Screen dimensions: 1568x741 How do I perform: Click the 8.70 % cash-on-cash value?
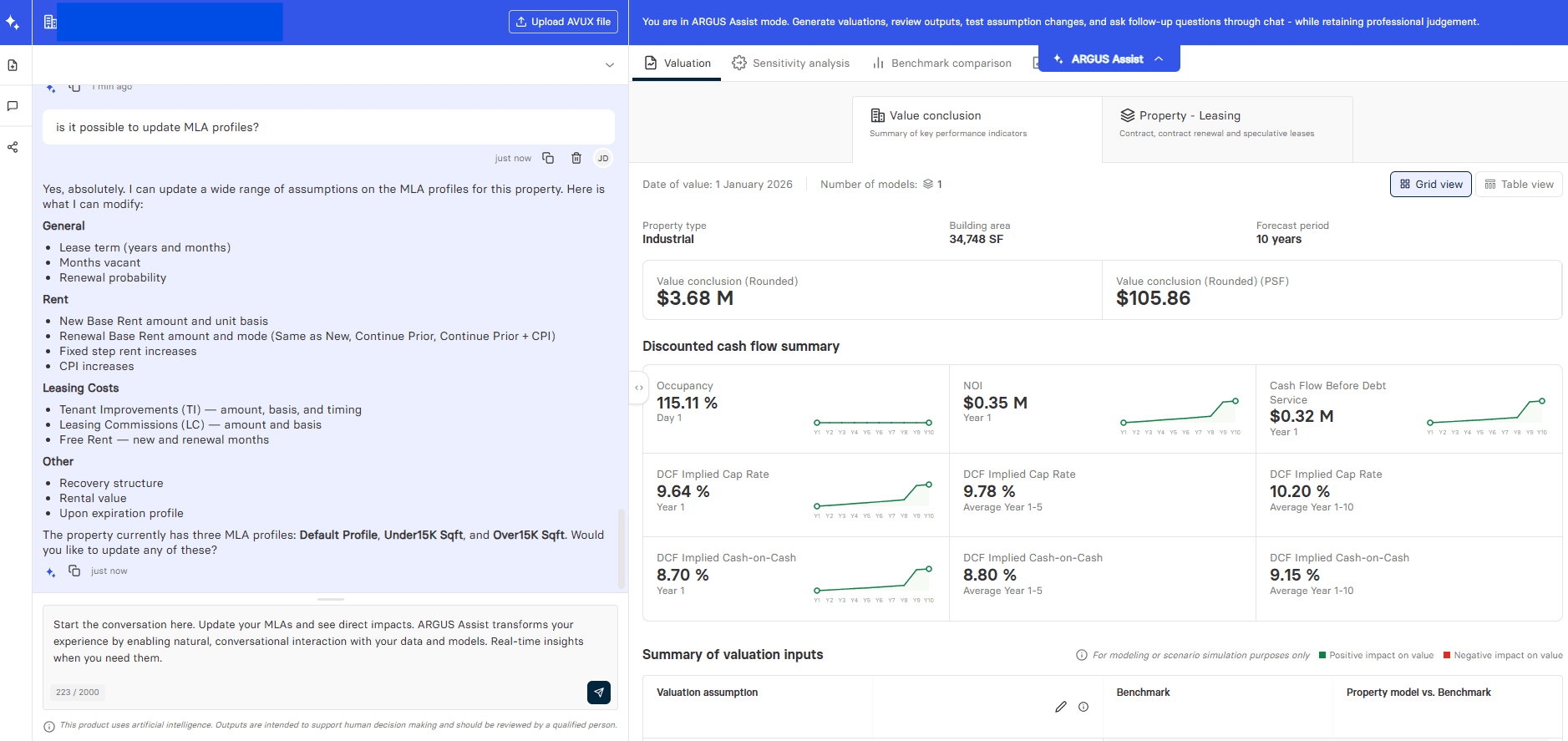click(x=683, y=575)
